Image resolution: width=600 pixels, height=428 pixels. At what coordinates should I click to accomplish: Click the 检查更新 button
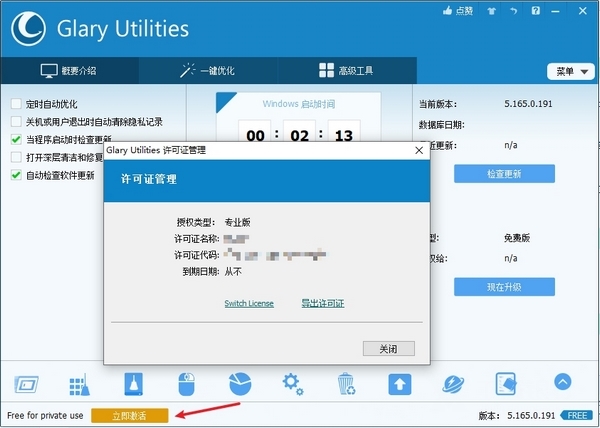pos(504,174)
